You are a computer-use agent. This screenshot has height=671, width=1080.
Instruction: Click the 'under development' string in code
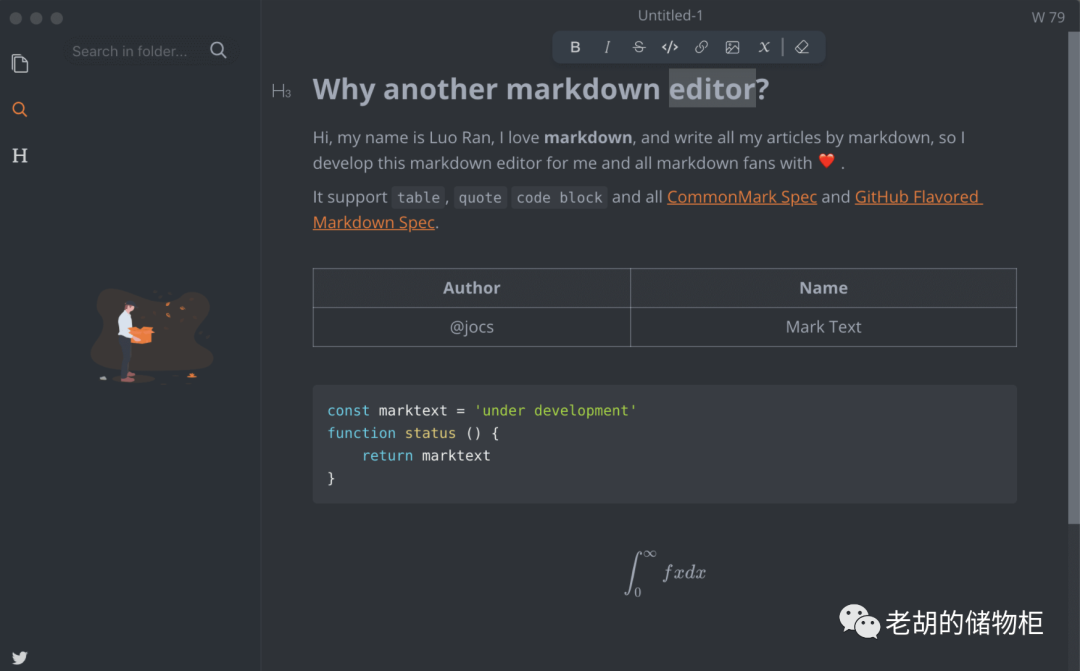click(555, 411)
